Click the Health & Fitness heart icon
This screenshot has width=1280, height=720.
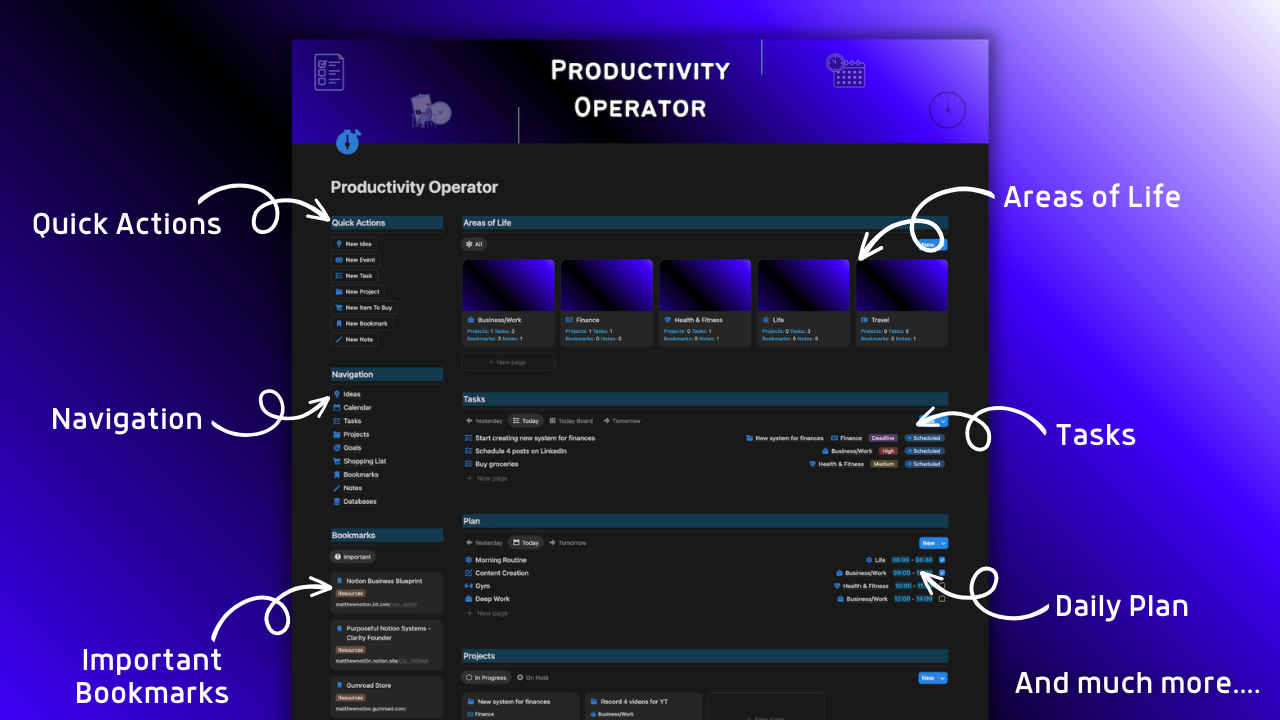(667, 320)
